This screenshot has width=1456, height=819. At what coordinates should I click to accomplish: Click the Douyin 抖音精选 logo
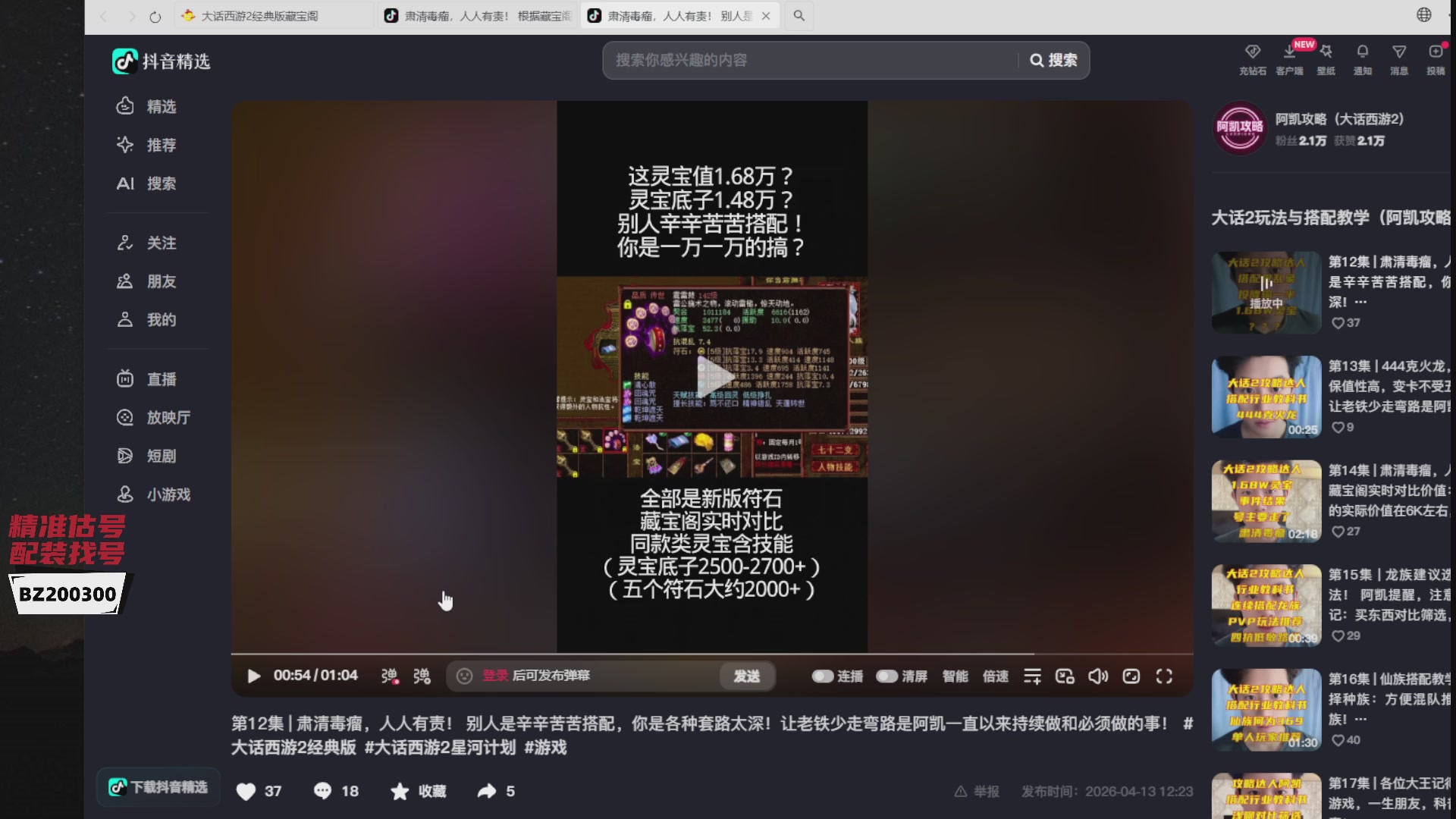click(x=161, y=61)
